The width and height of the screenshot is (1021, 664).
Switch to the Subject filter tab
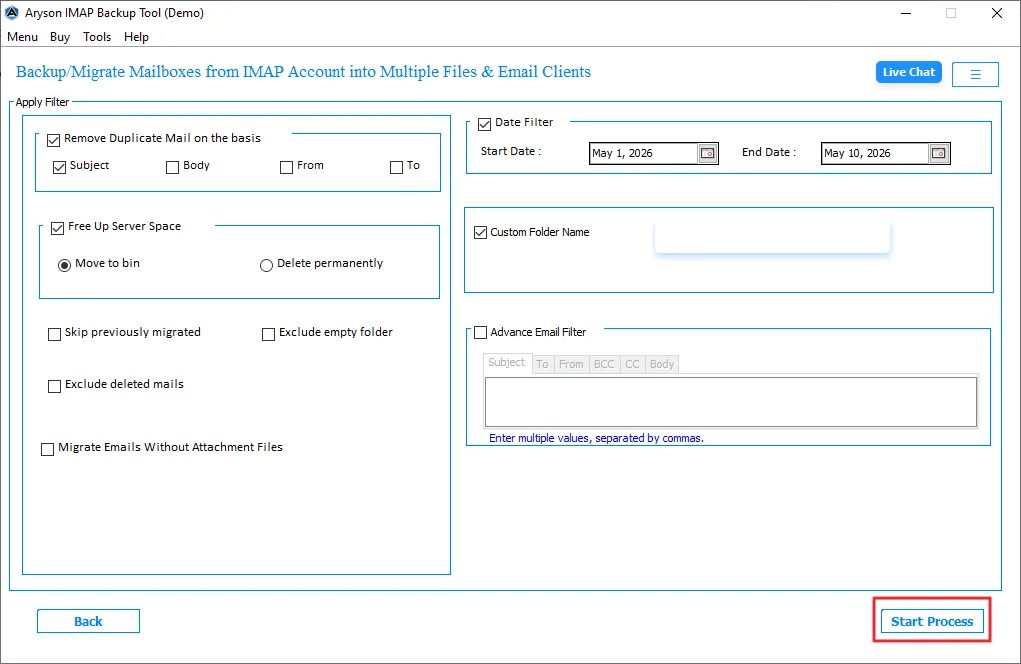coord(507,363)
